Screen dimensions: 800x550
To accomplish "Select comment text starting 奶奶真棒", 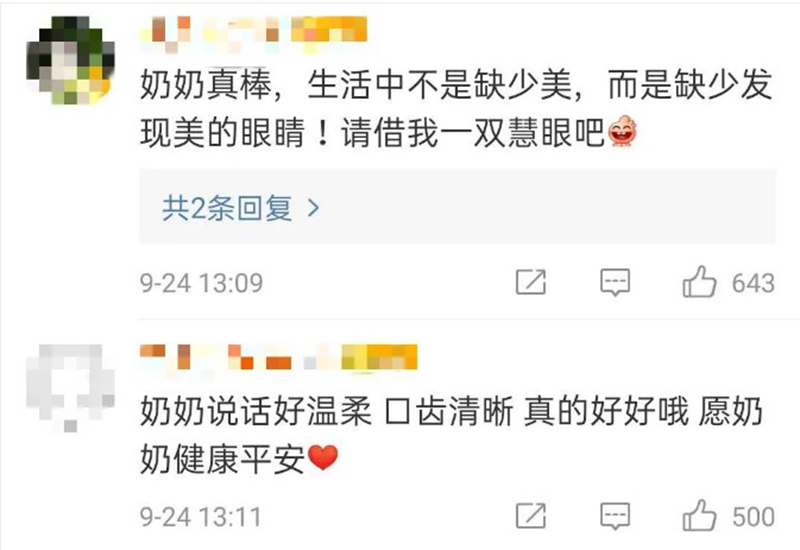I will tap(456, 108).
